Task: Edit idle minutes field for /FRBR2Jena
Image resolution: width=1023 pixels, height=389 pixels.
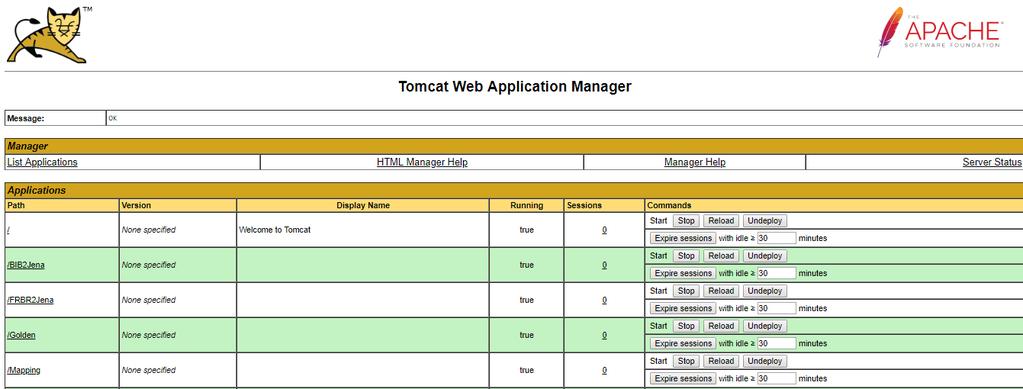Action: (776, 308)
